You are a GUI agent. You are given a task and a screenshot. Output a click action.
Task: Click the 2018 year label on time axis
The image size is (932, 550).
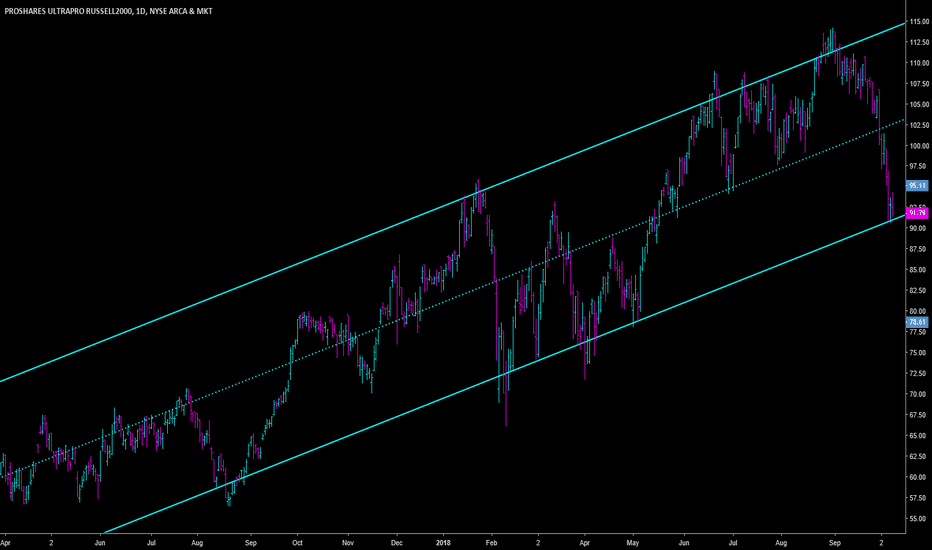pos(443,543)
